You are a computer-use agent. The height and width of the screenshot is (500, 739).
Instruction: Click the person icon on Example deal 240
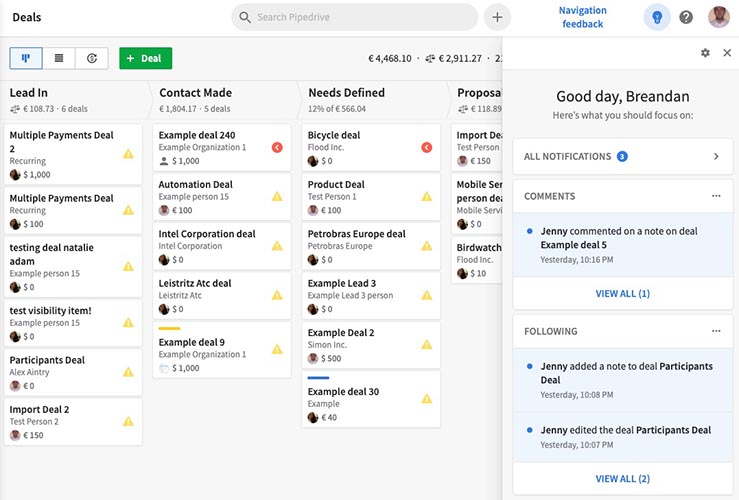[164, 161]
